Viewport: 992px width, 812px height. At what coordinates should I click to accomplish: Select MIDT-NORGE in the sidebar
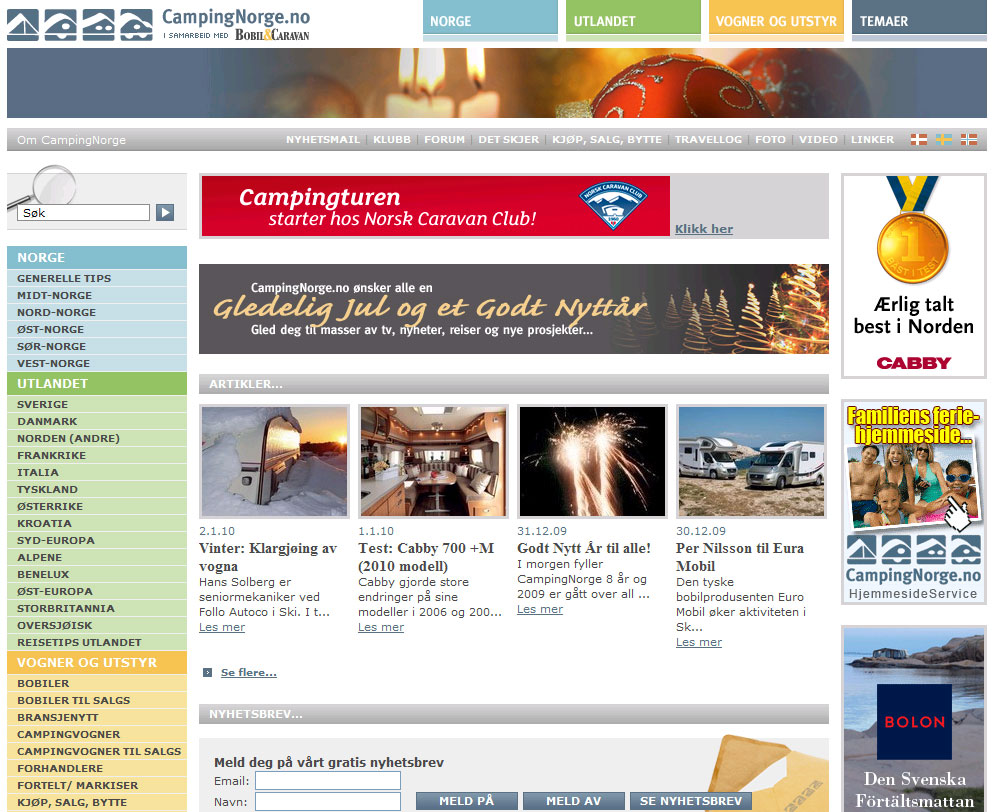tap(54, 295)
